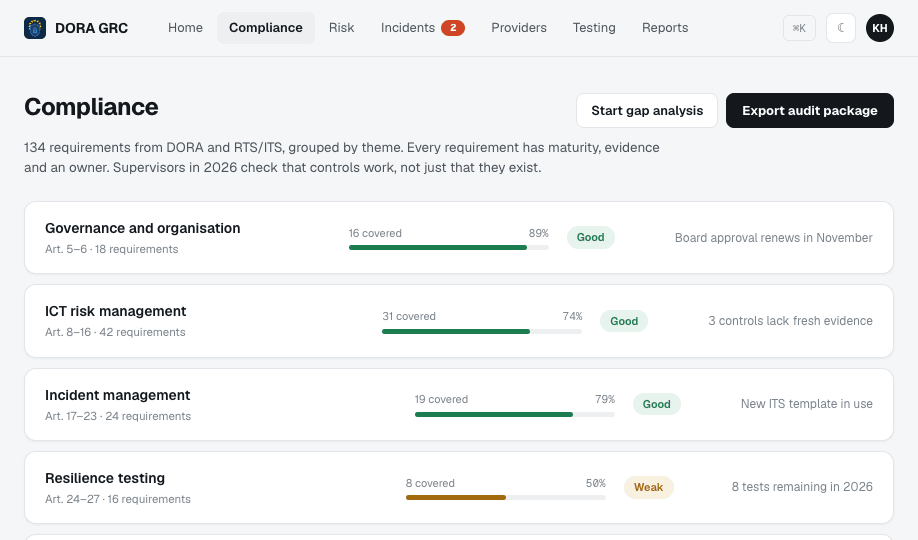Click Good badge on ICT risk management row
The height and width of the screenshot is (540, 918).
(x=624, y=321)
